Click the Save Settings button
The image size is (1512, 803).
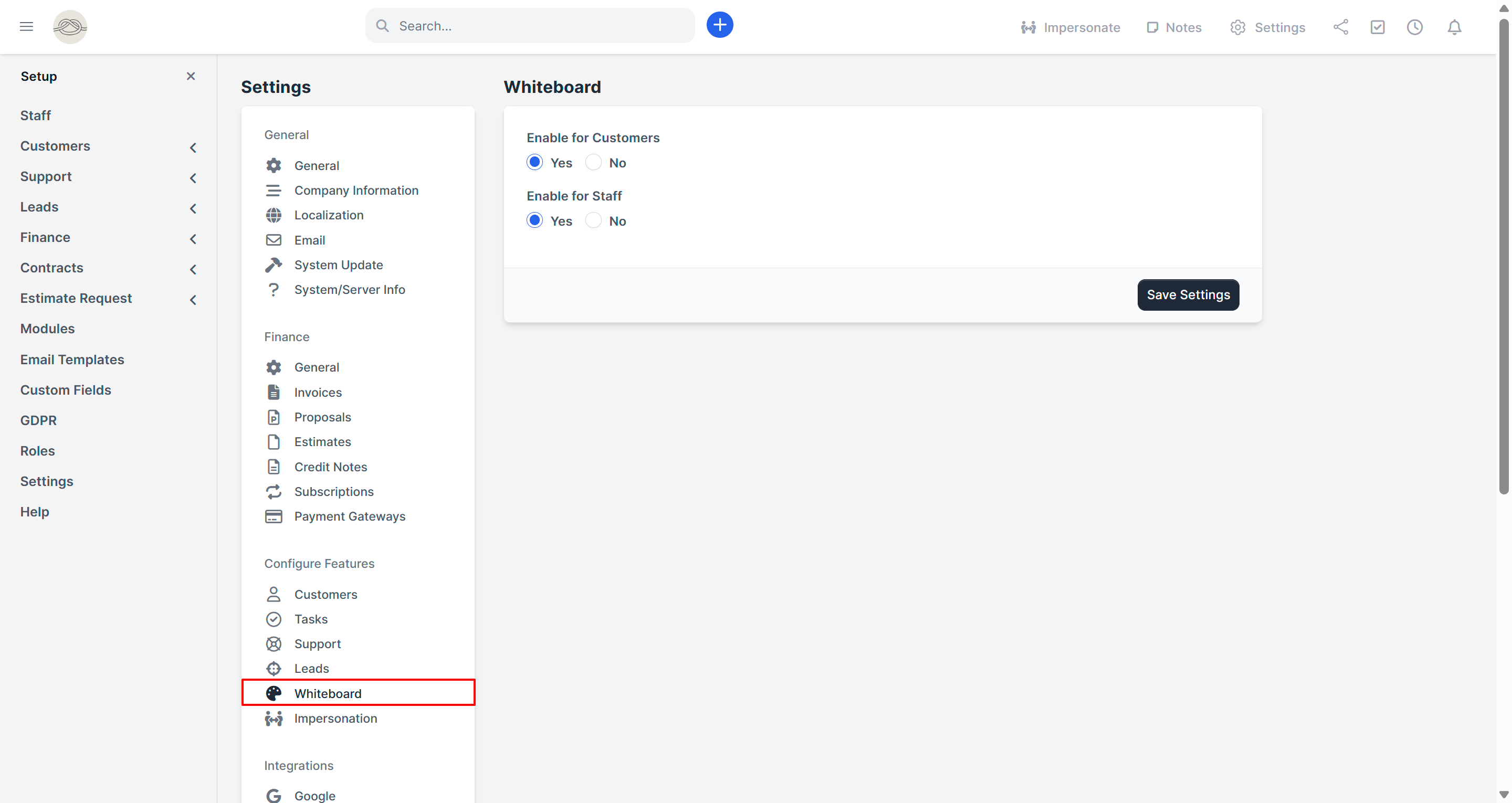[1188, 294]
